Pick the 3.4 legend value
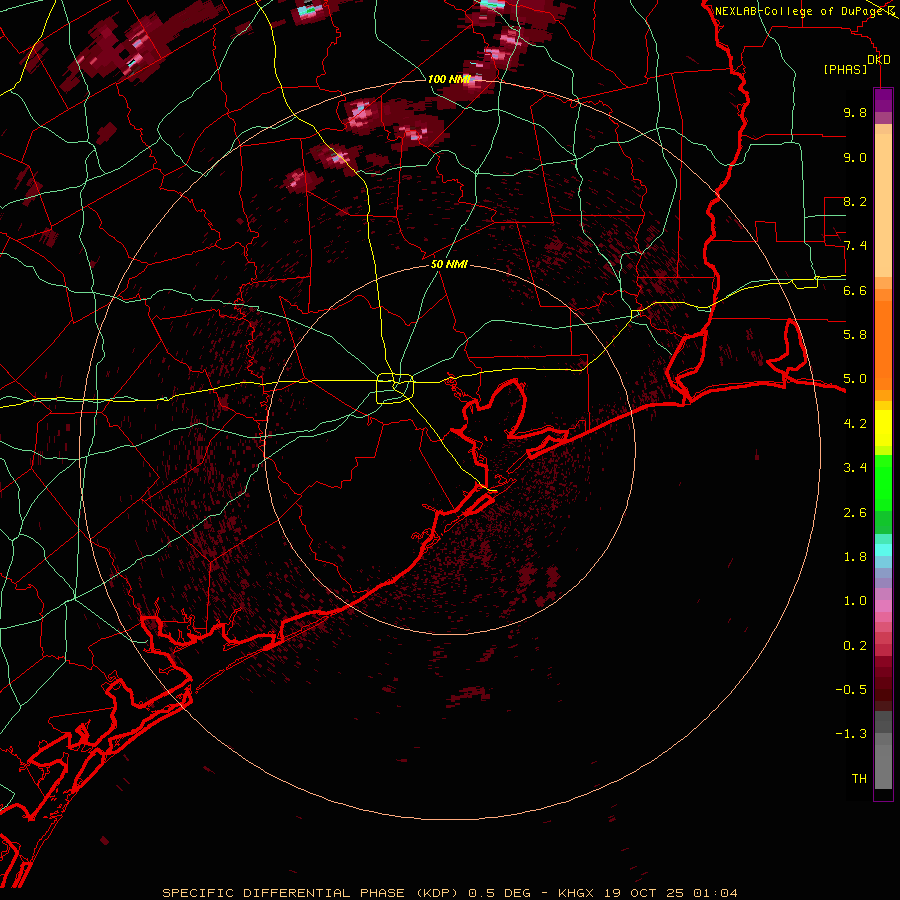 coord(855,468)
